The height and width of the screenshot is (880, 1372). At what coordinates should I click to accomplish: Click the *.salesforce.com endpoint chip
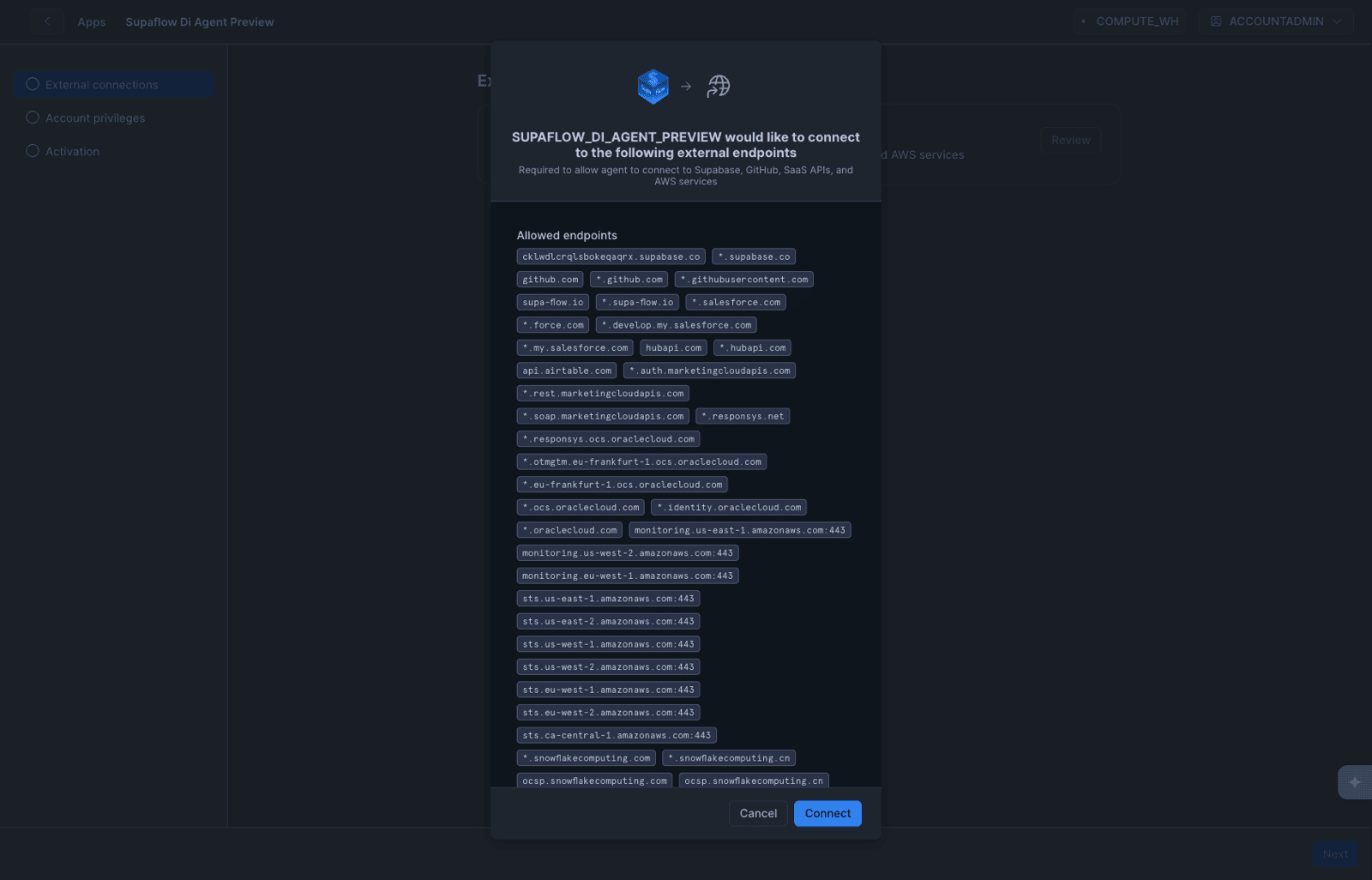(736, 302)
